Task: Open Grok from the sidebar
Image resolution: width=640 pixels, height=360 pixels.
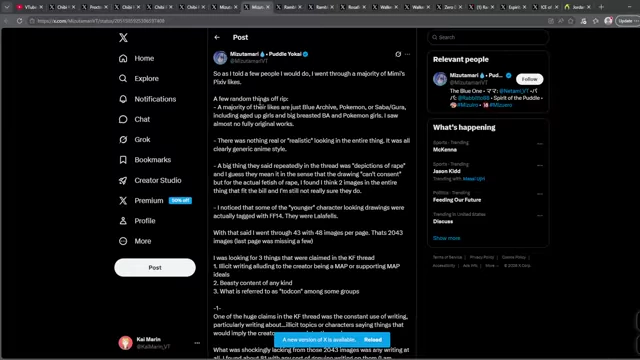Action: click(135, 140)
